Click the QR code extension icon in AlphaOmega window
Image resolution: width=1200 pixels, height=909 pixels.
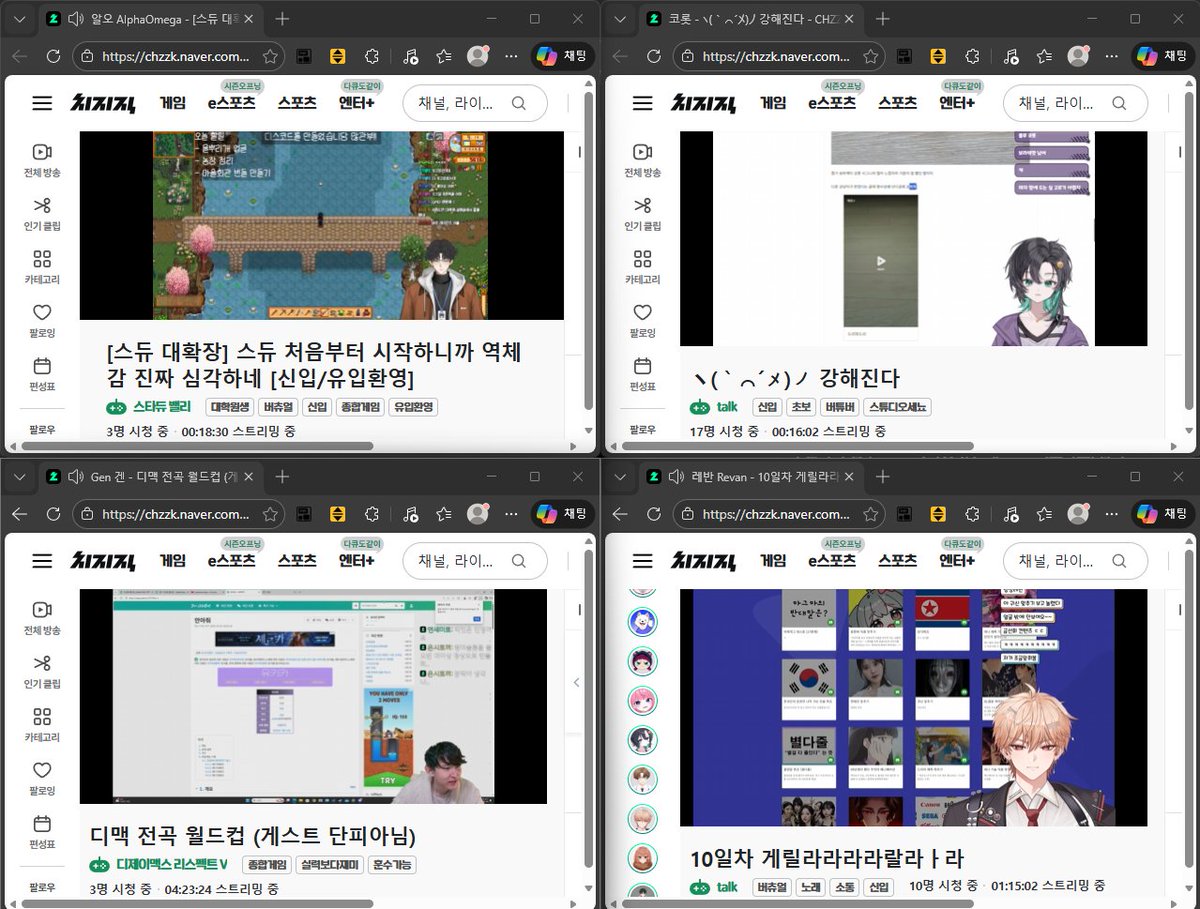[304, 57]
